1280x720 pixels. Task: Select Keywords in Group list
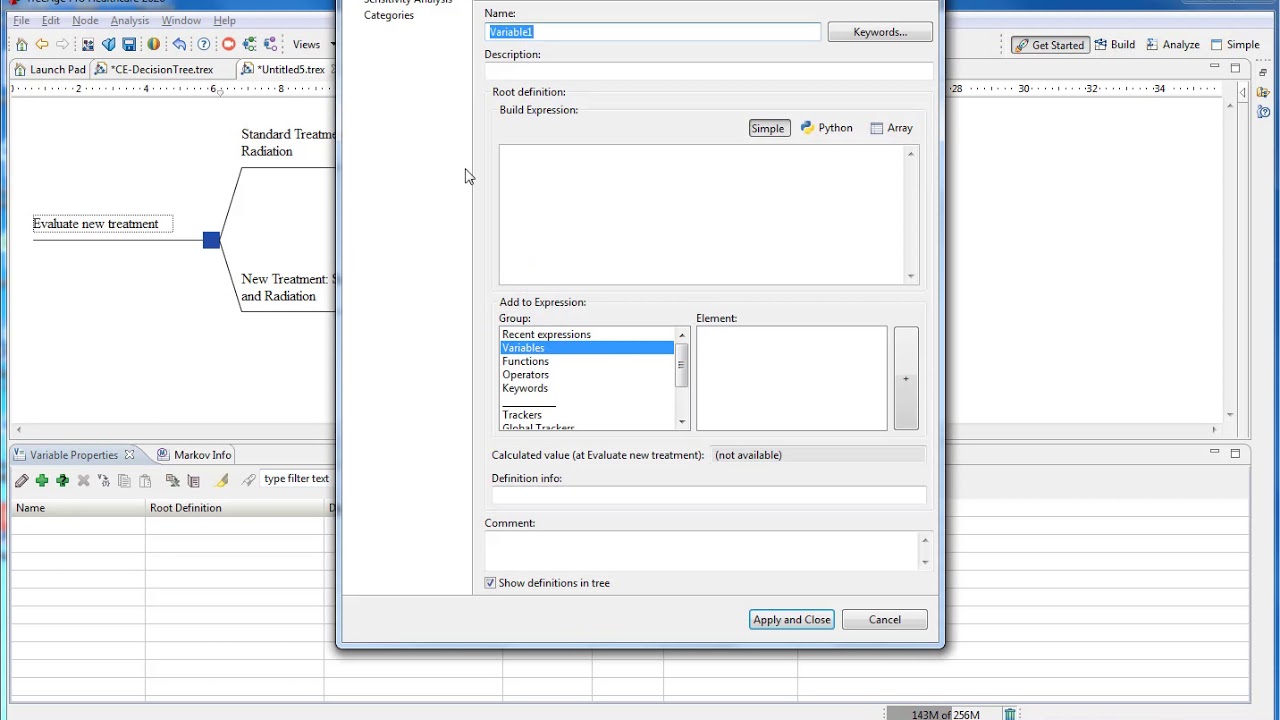587,388
